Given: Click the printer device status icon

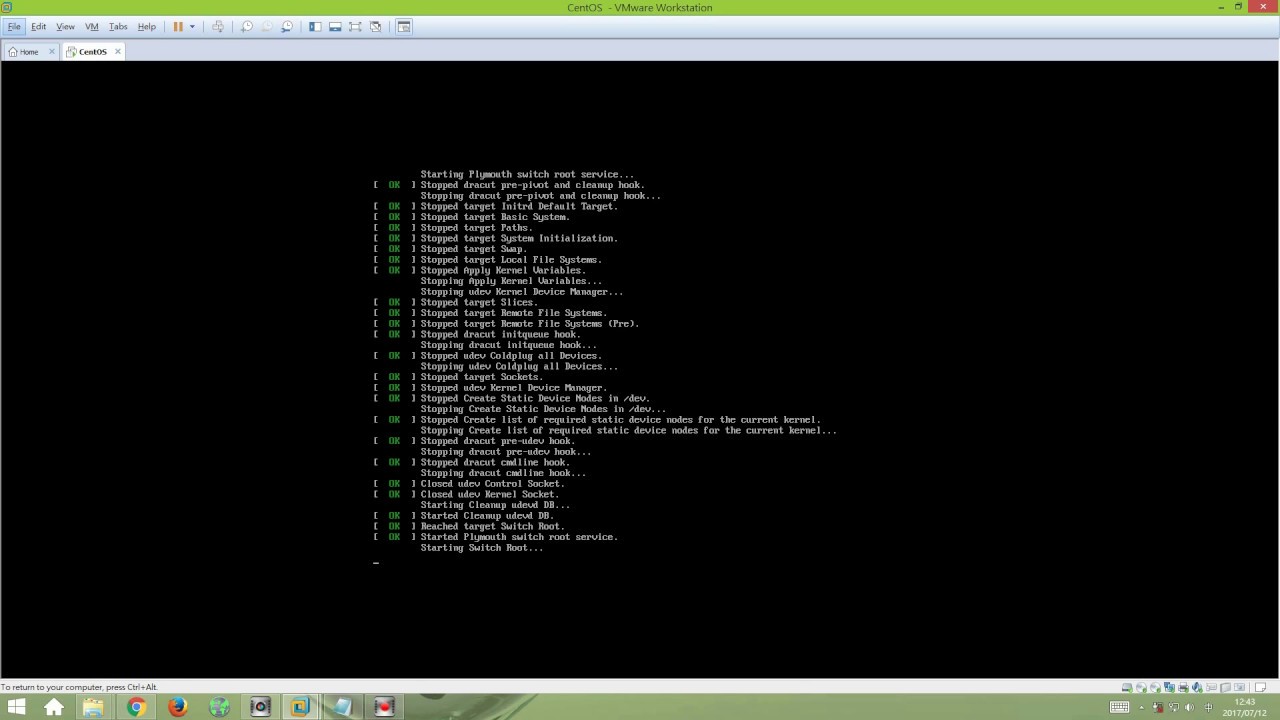Looking at the screenshot, I should point(1183,687).
